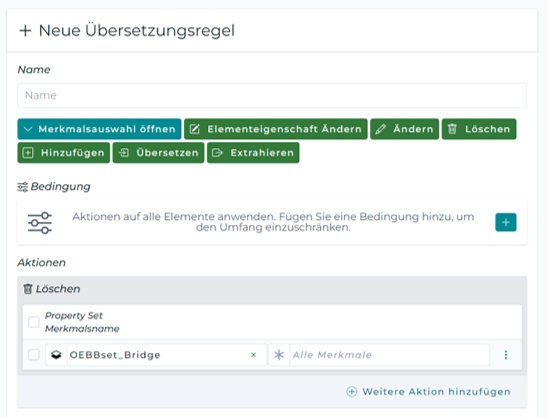
Task: Click the plus icon beside Neue Übersetzungsregel
Action: [x=25, y=31]
